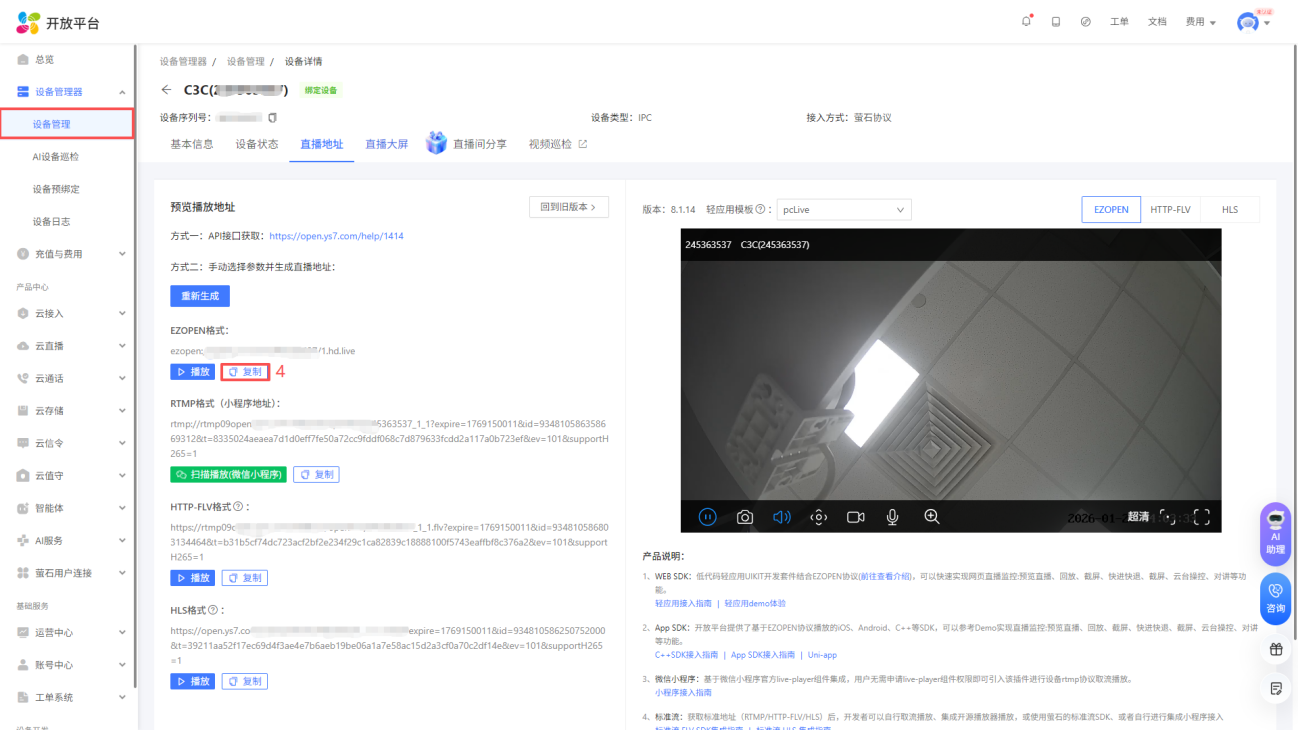1298x730 pixels.
Task: Expand the 费用 dropdown in header
Action: (1200, 22)
